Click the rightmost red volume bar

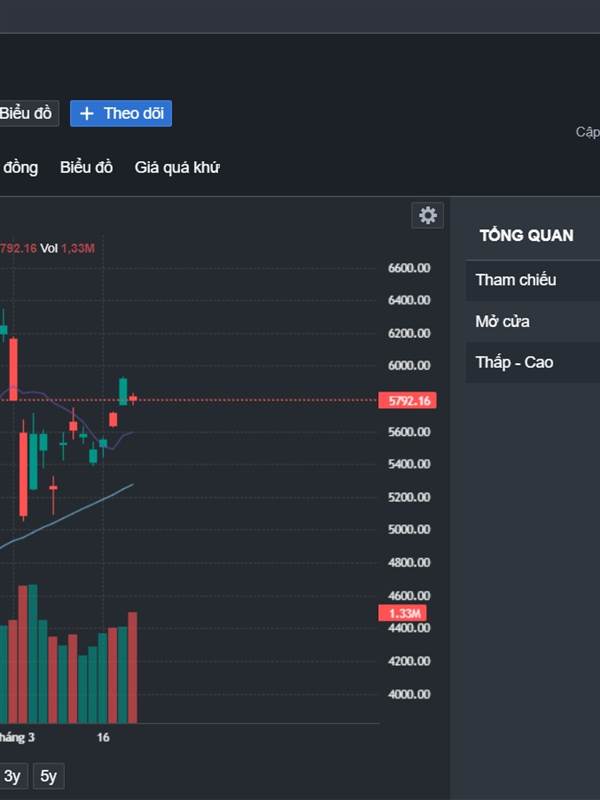click(x=132, y=667)
